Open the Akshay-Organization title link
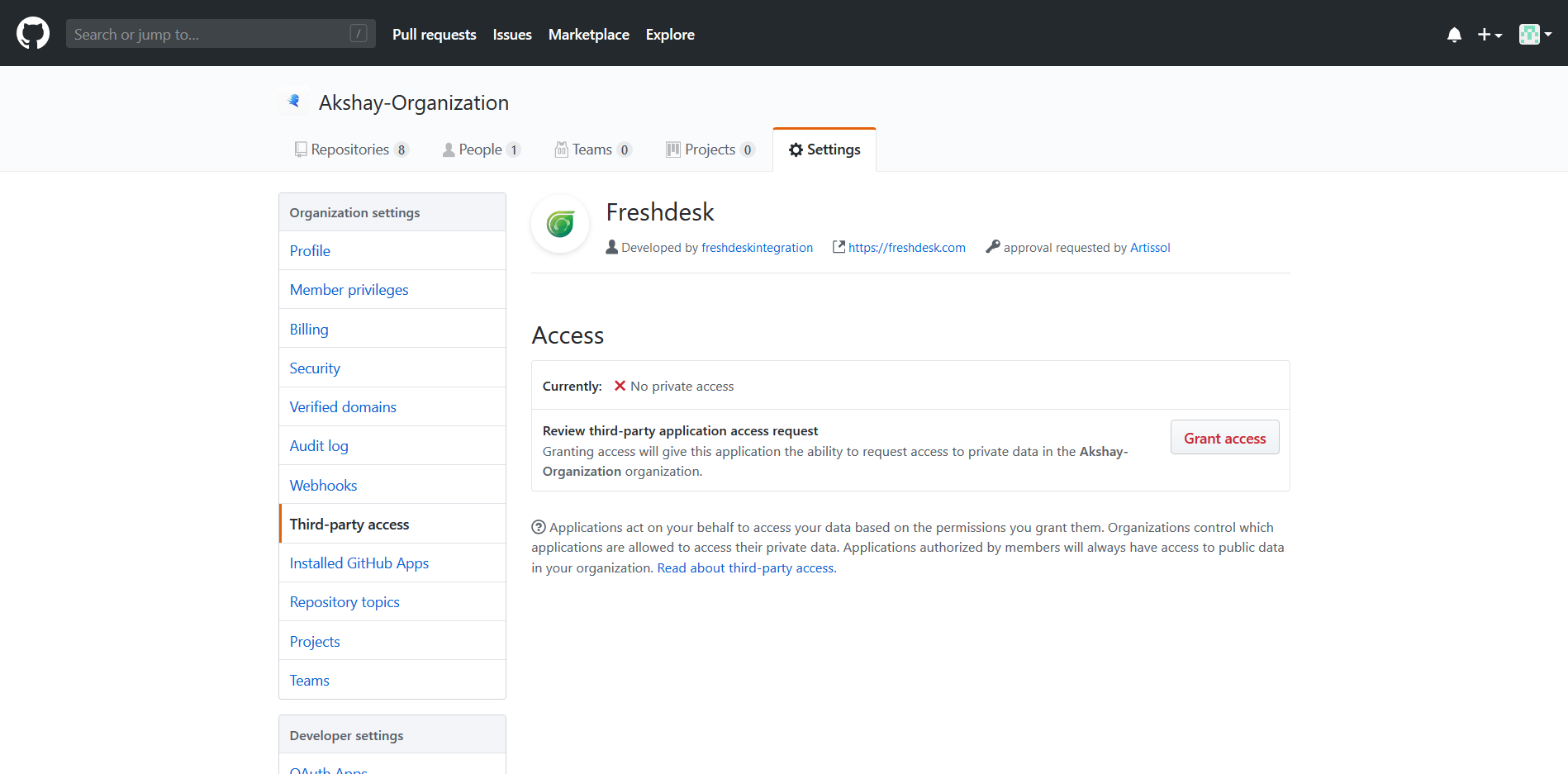 point(414,103)
